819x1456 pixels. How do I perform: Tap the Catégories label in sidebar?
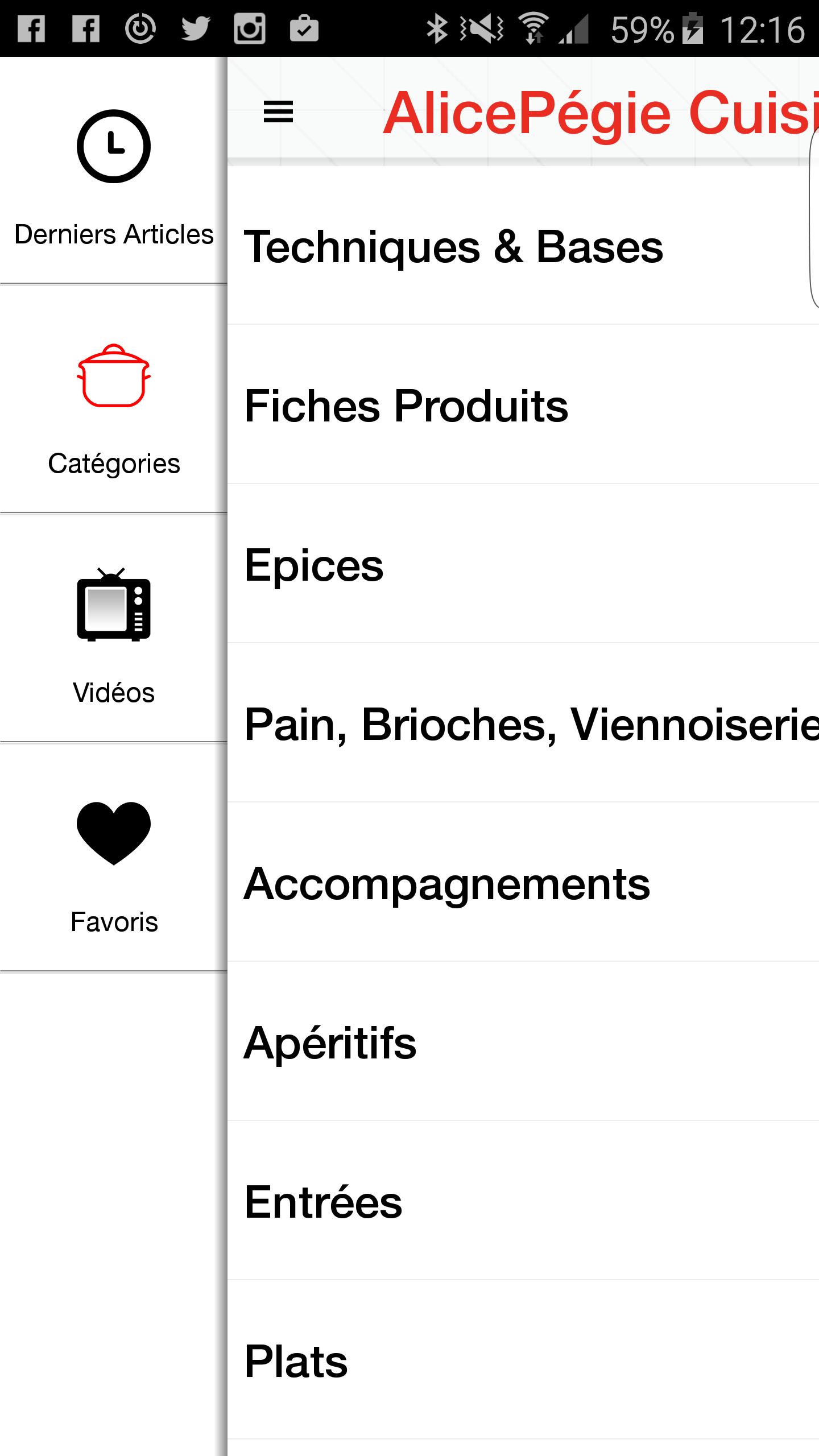tap(114, 464)
